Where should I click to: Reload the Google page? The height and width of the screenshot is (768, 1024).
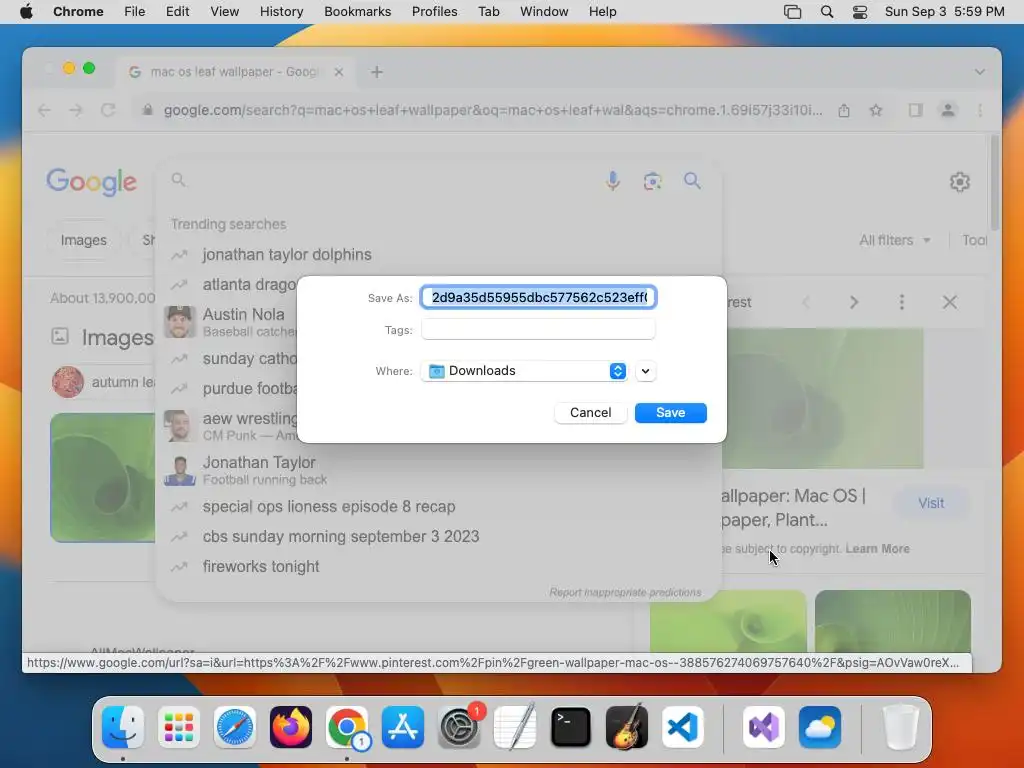(108, 110)
